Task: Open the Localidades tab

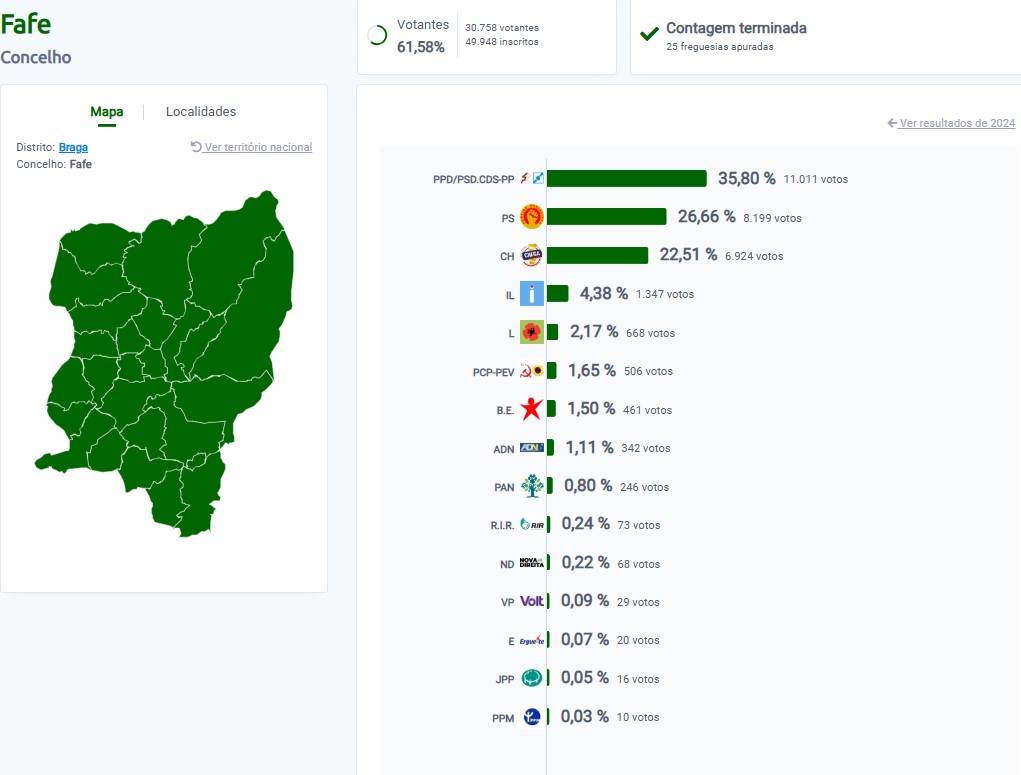Action: 201,112
